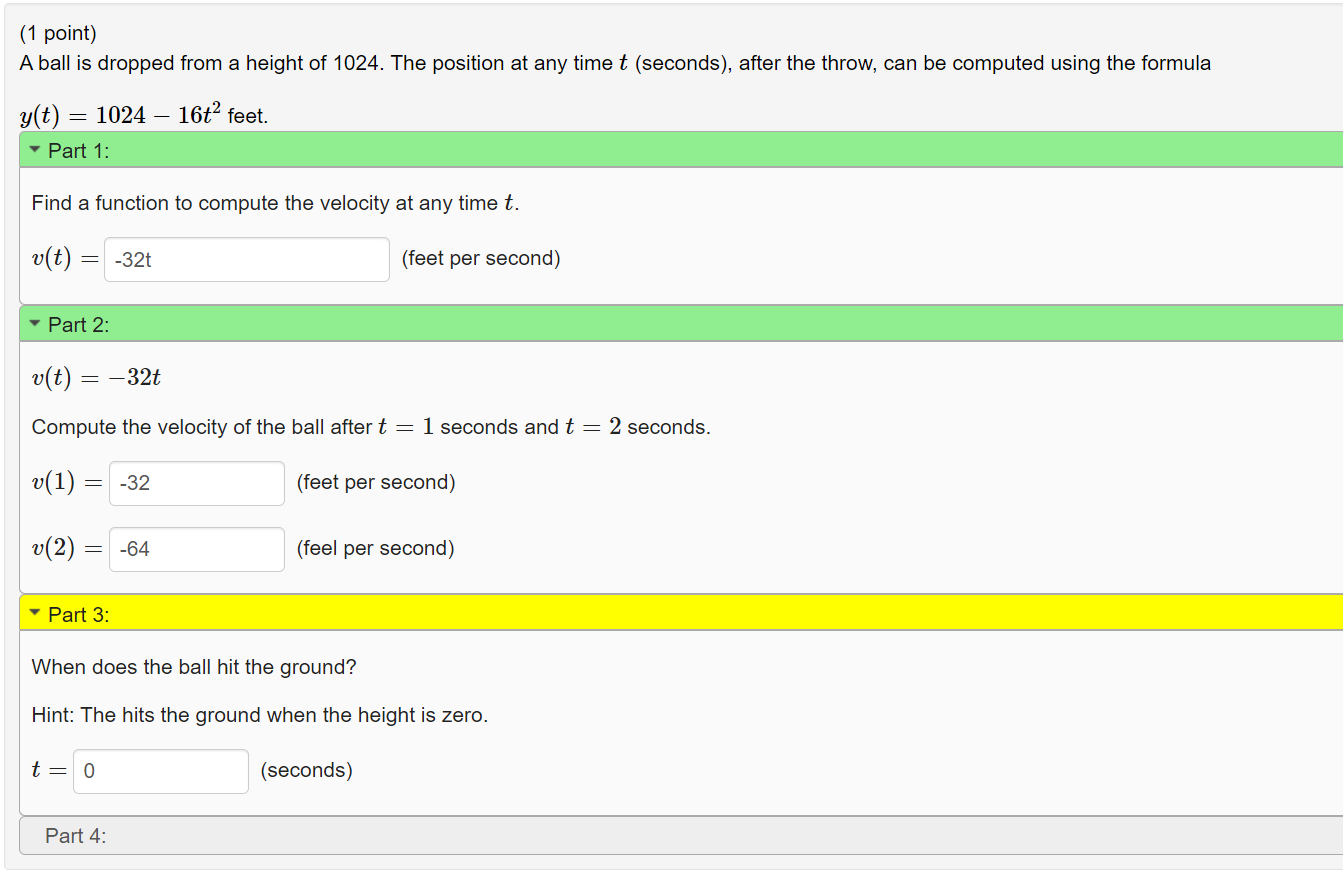
Task: Click inside the v(2) answer box
Action: point(196,548)
